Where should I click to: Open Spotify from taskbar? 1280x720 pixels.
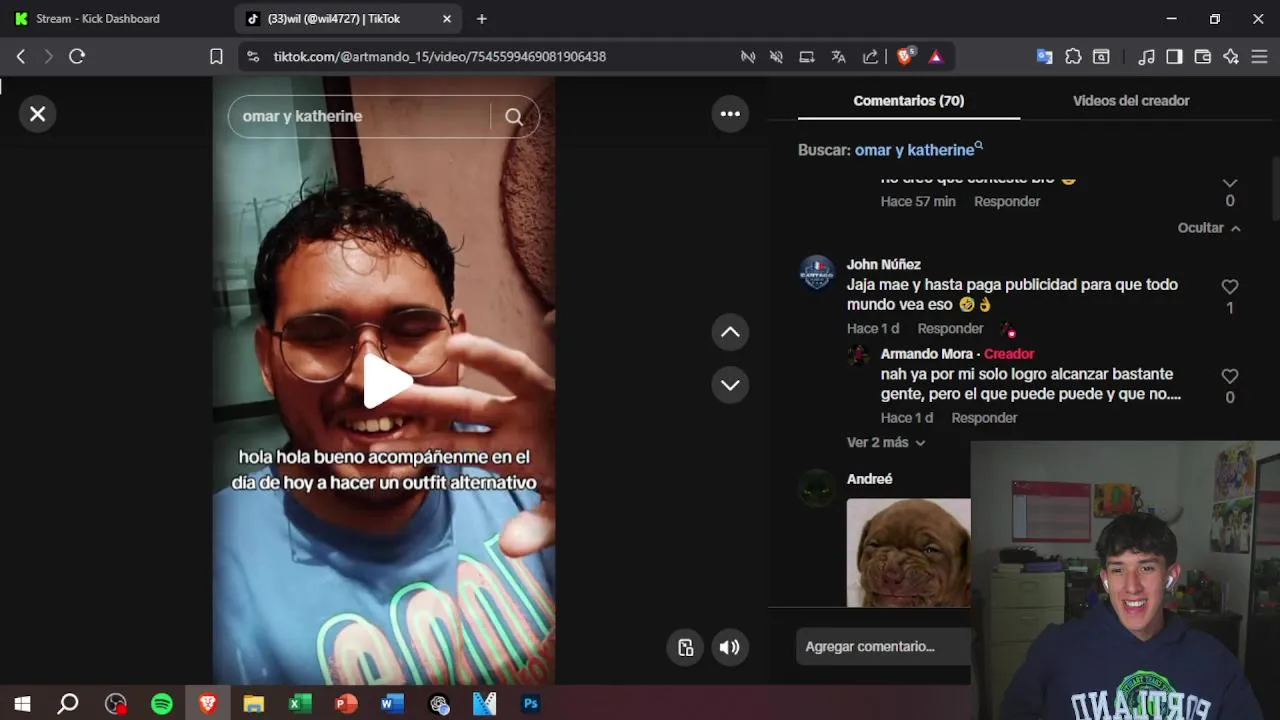tap(161, 704)
